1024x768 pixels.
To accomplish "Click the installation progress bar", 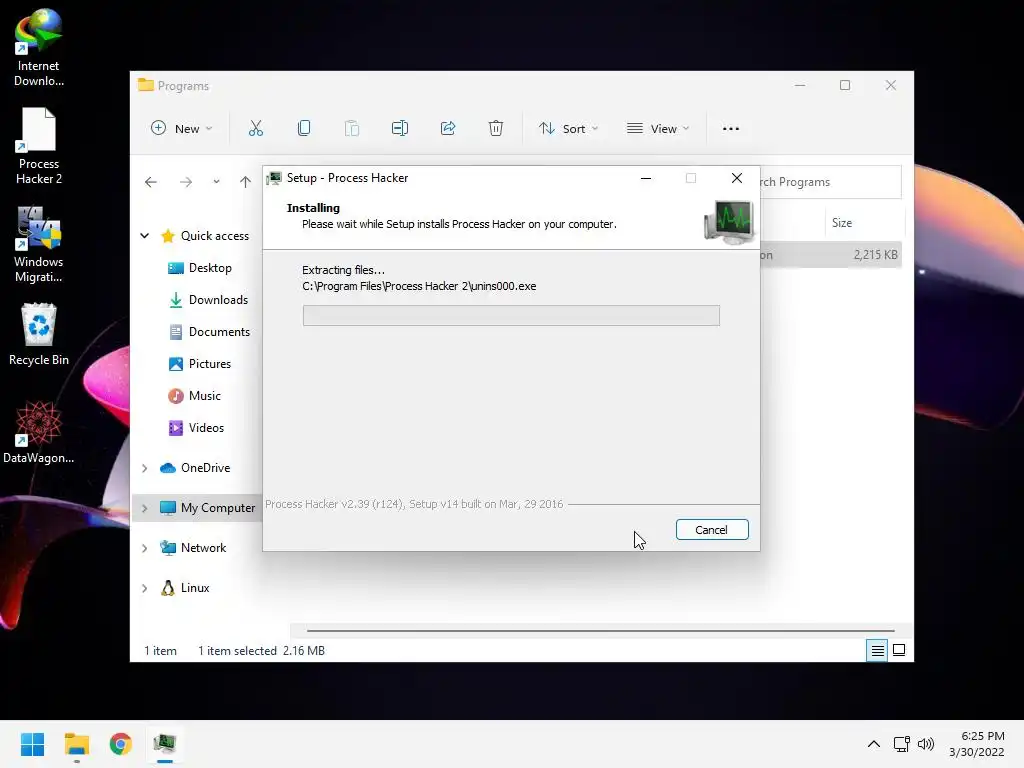I will [511, 315].
